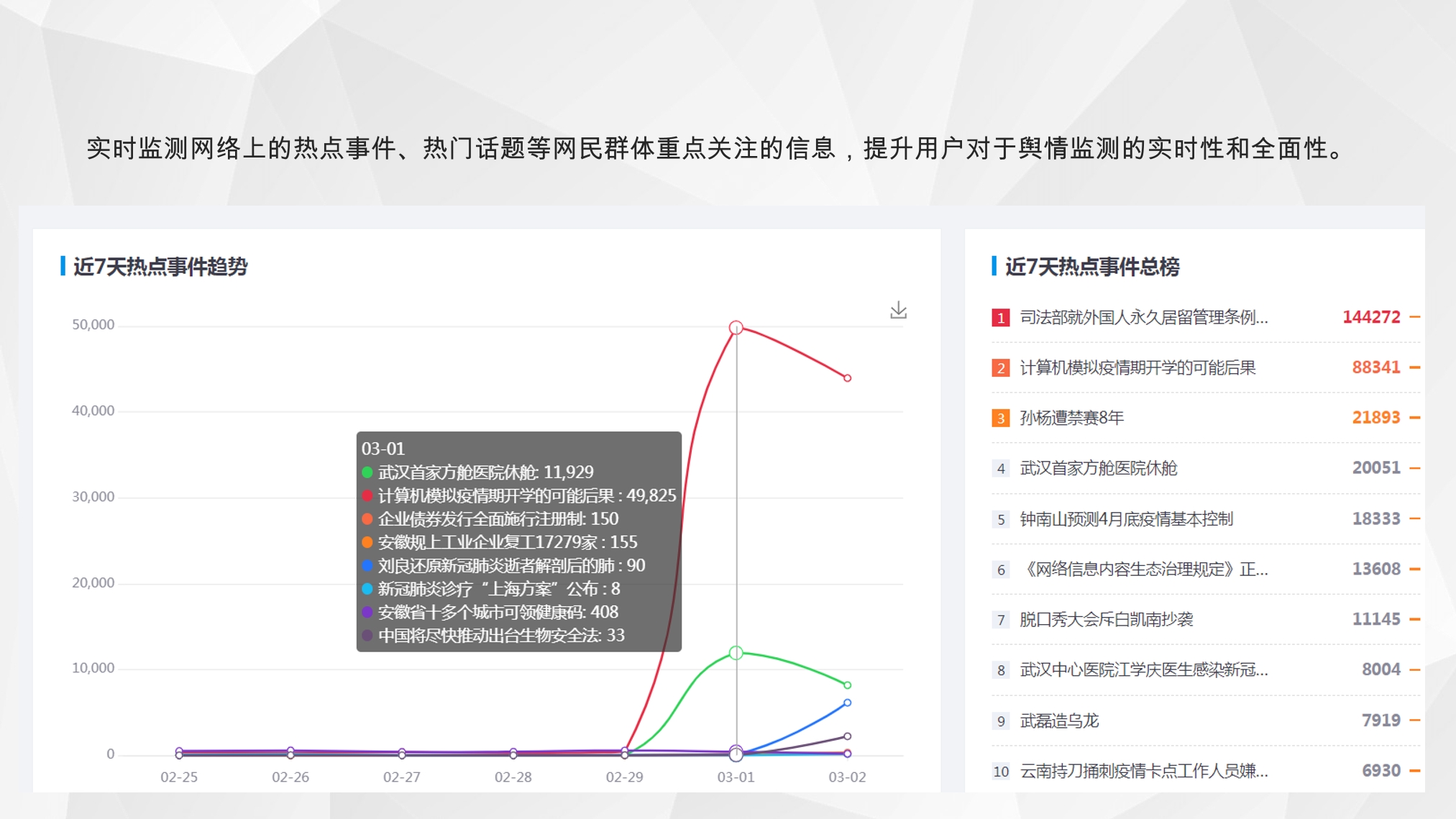Click count value 7919
Viewport: 1456px width, 819px height.
coord(1381,720)
